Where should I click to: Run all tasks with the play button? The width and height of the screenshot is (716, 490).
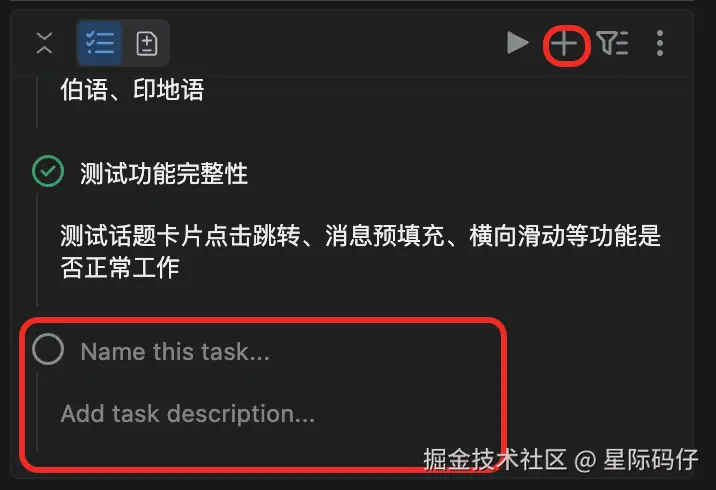pos(517,43)
